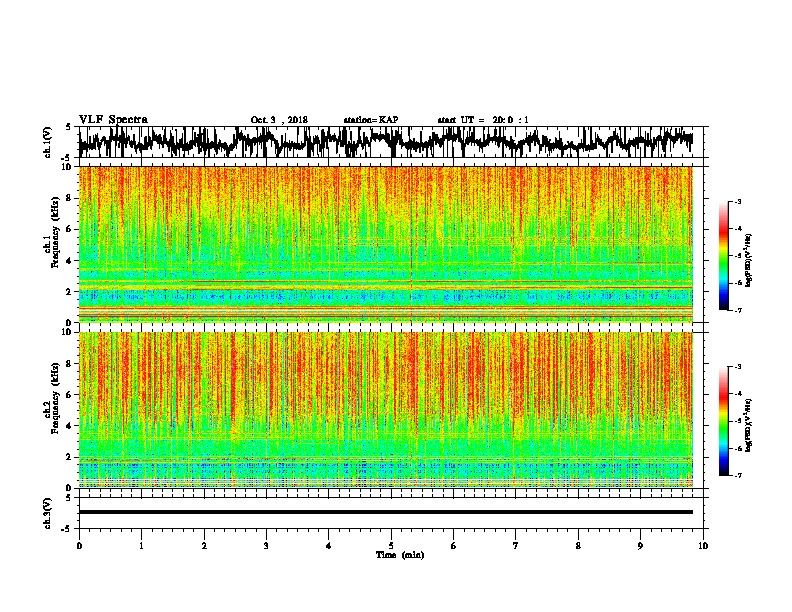Viewport: 792px width, 612px height.
Task: Click the "-3" label on ch.1 color bar
Action: point(738,201)
